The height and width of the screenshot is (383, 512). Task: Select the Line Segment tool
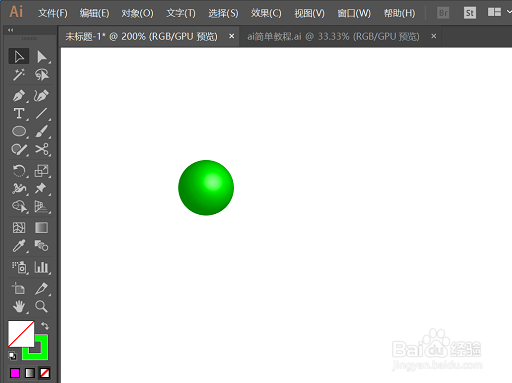42,114
